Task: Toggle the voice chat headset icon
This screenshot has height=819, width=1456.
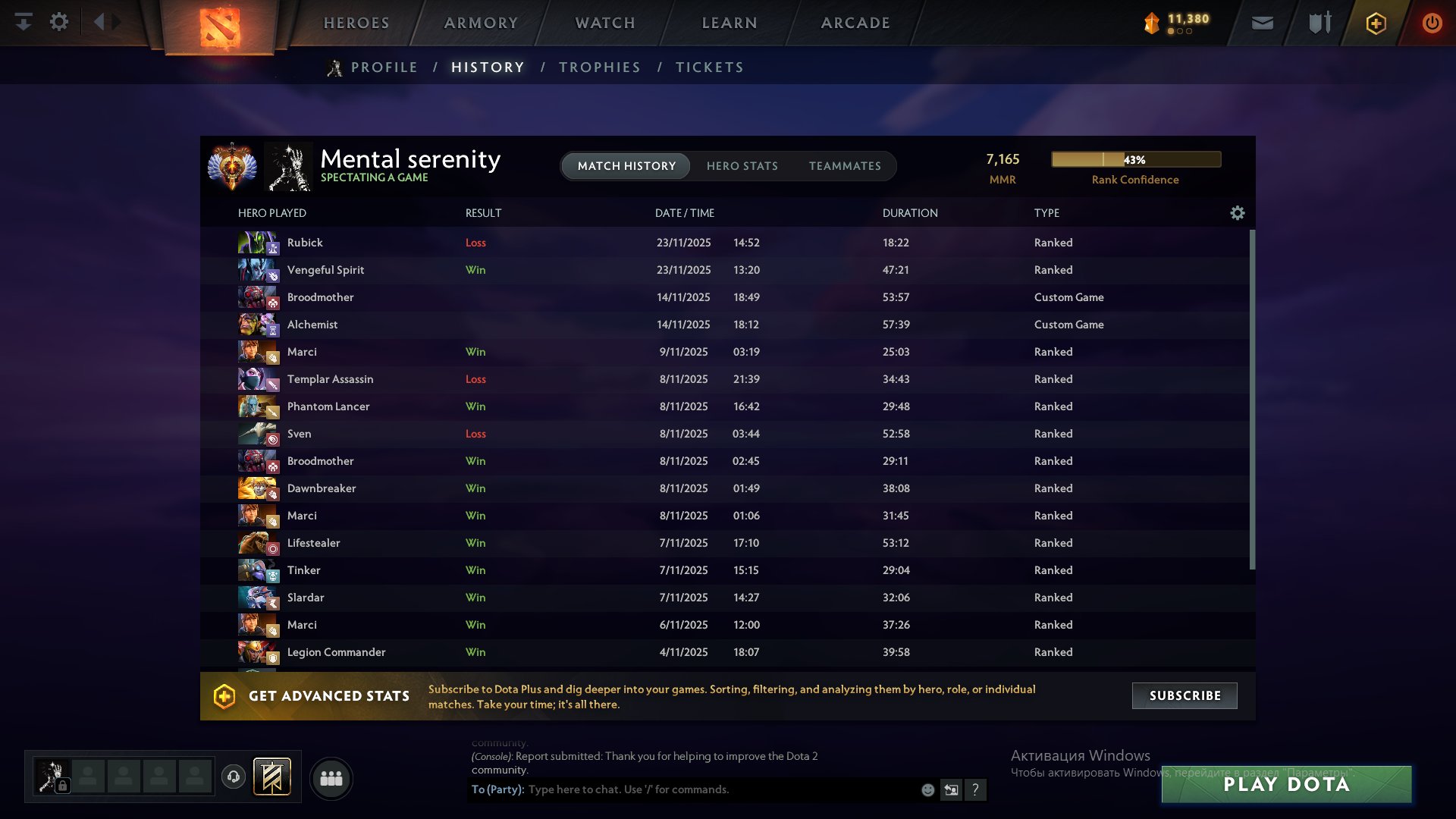Action: coord(233,777)
